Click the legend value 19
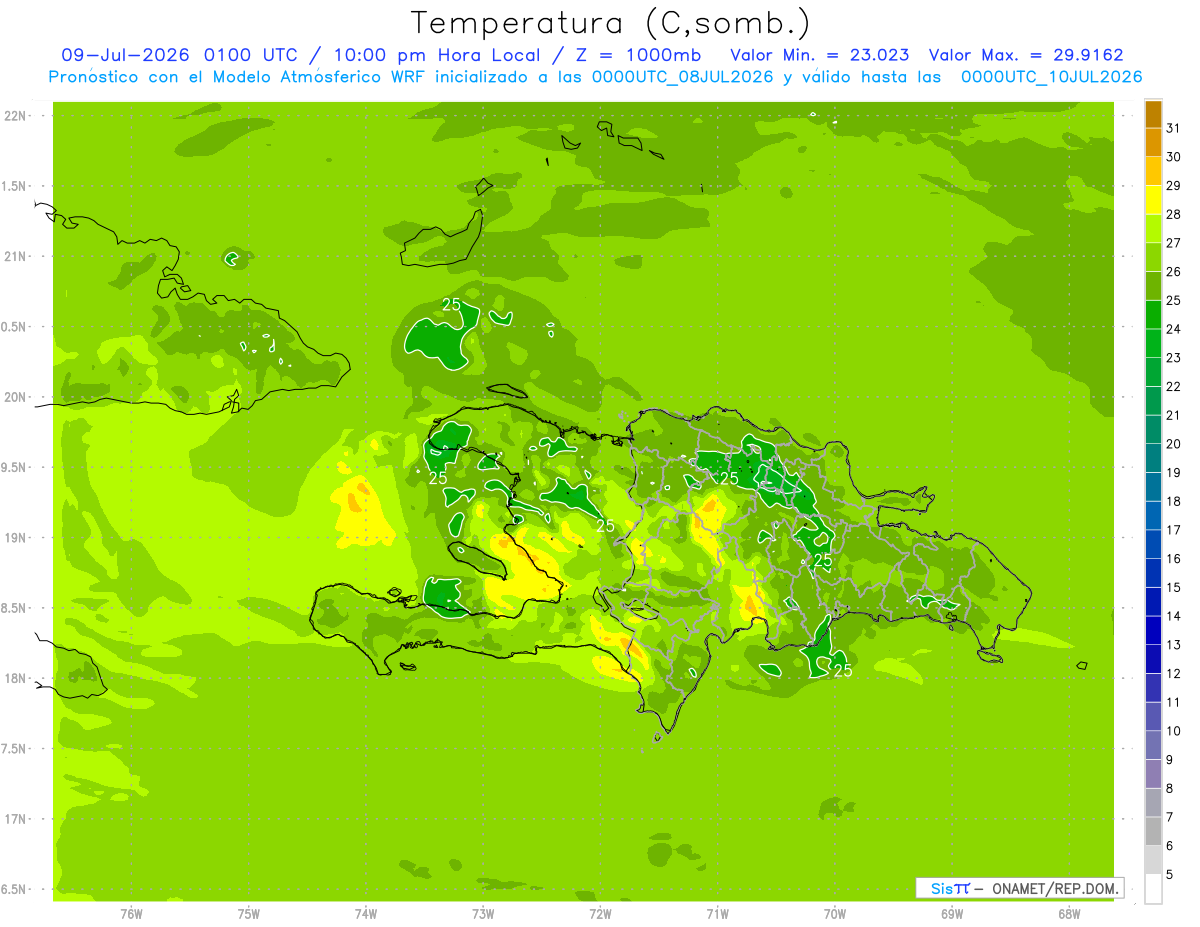The height and width of the screenshot is (927, 1200). point(1173,472)
